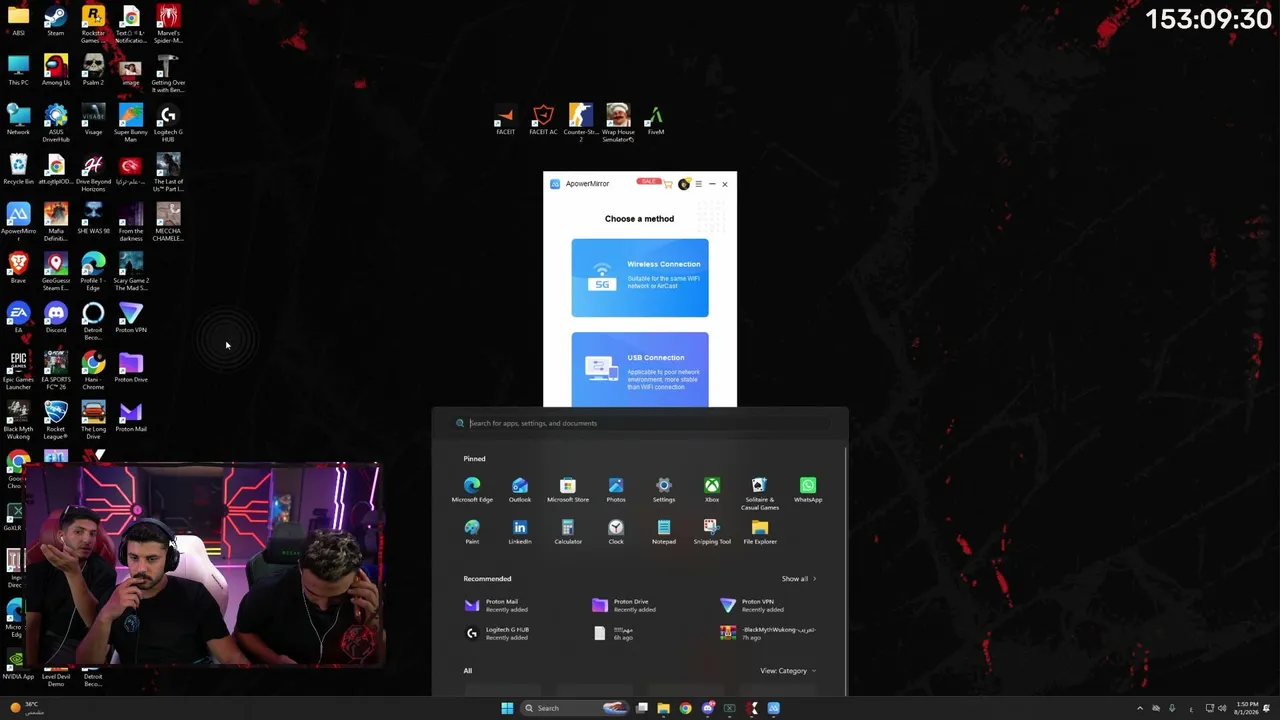Select the Rocket League desktop icon
Viewport: 1280px width, 720px height.
pyautogui.click(x=56, y=419)
